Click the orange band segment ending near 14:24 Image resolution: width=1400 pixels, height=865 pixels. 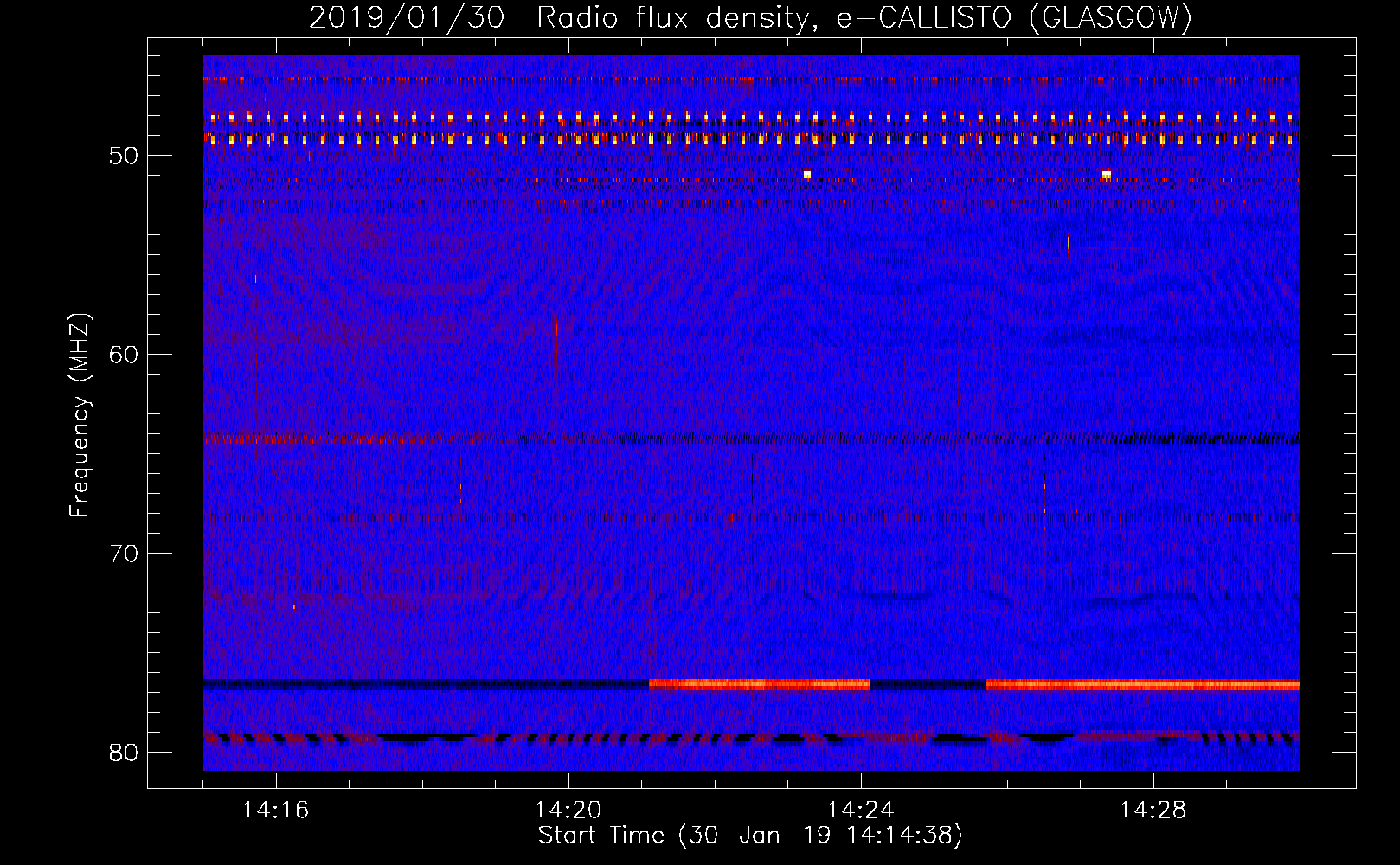[x=760, y=684]
